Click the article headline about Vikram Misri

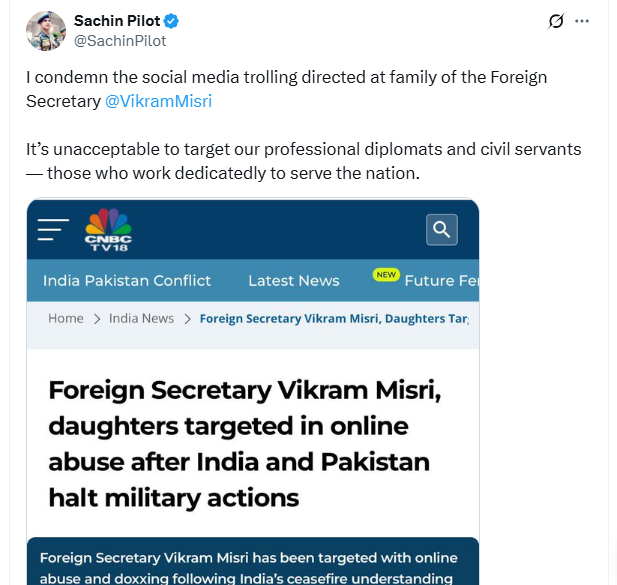pos(245,444)
